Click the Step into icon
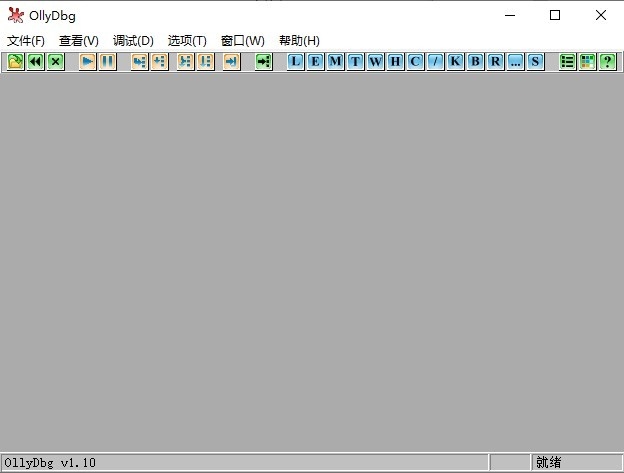Image resolution: width=624 pixels, height=473 pixels. tap(139, 62)
